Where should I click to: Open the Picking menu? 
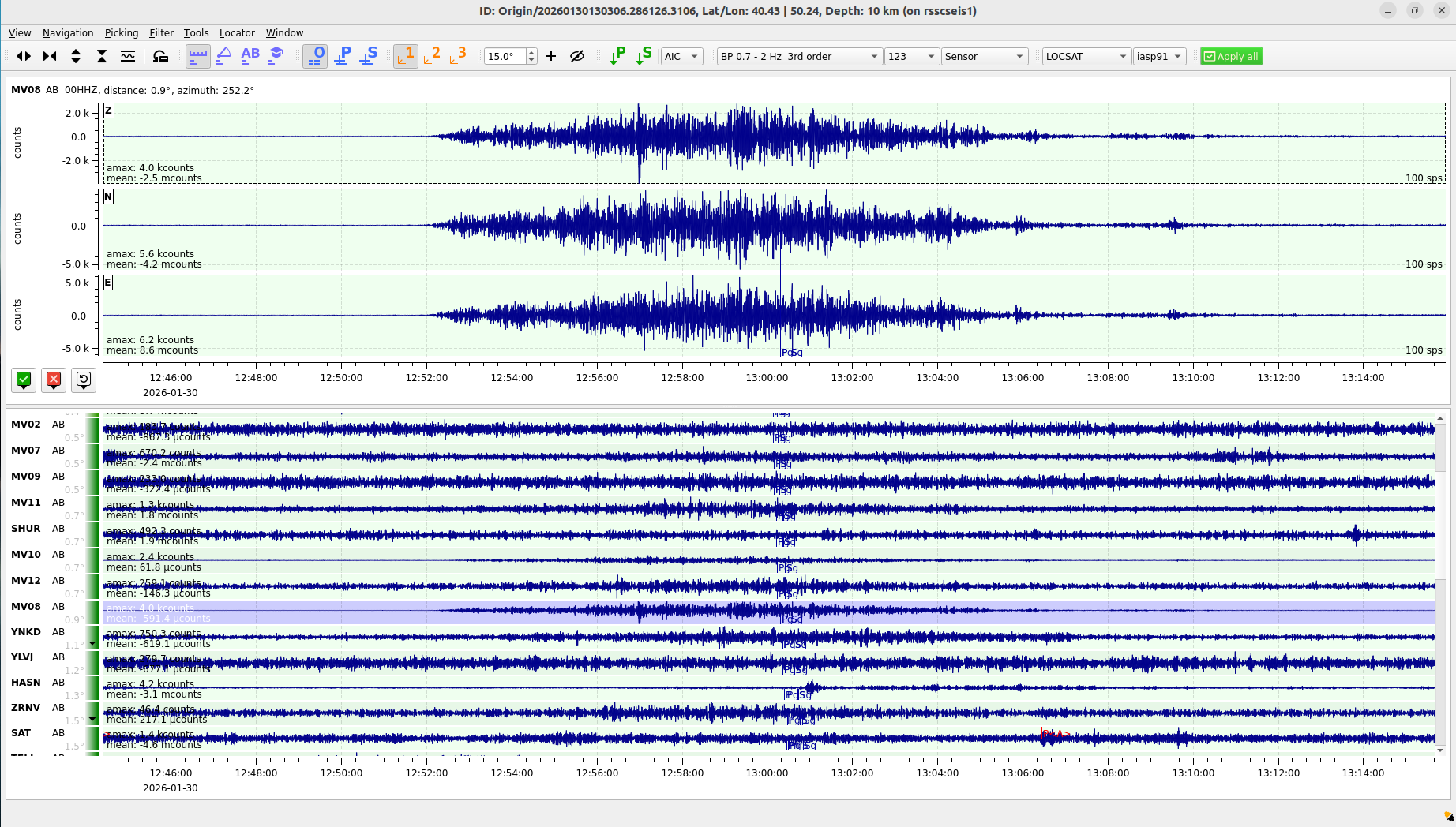(x=122, y=32)
